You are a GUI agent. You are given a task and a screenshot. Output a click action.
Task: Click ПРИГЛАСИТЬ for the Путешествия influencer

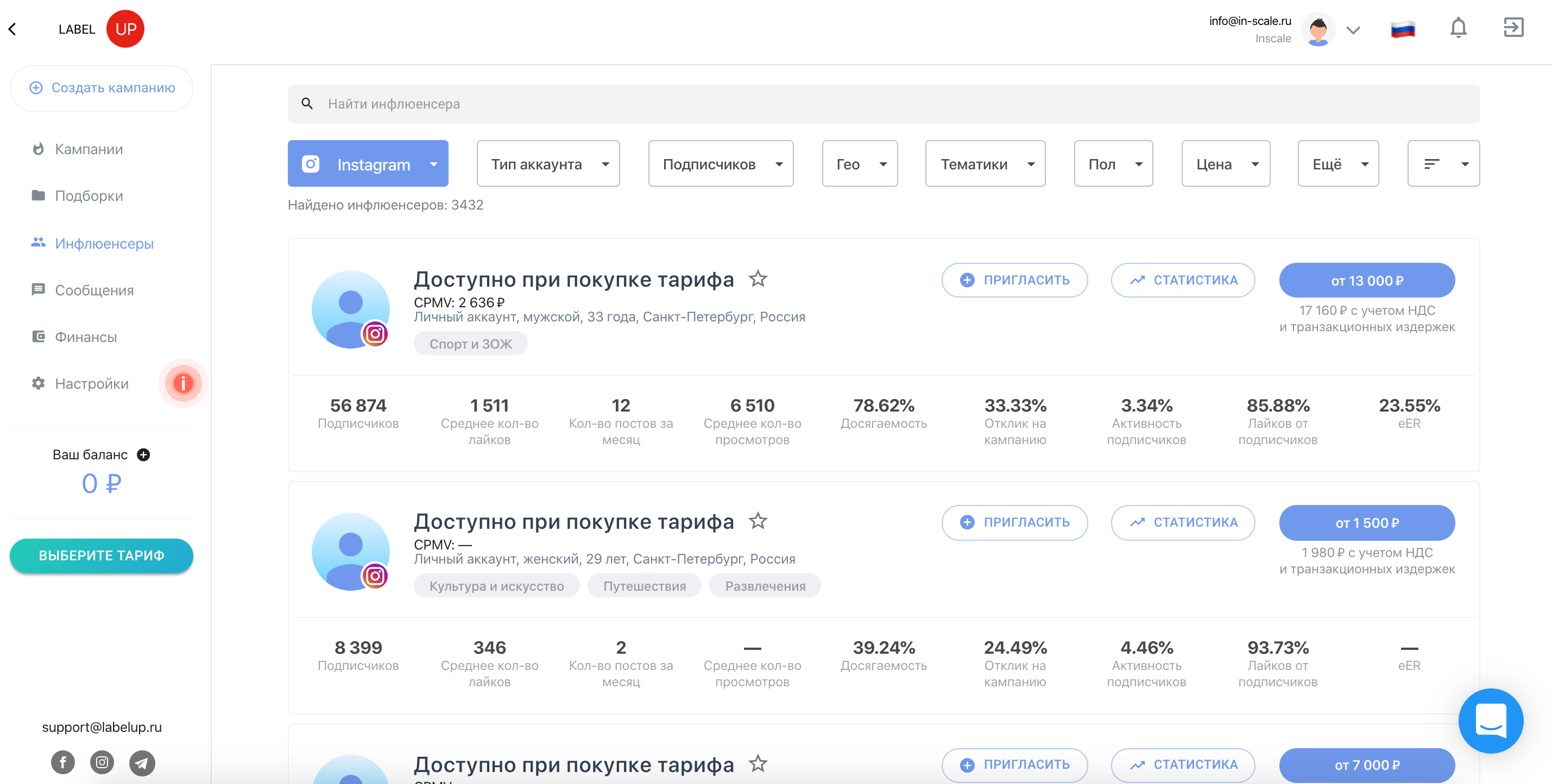[x=1014, y=522]
